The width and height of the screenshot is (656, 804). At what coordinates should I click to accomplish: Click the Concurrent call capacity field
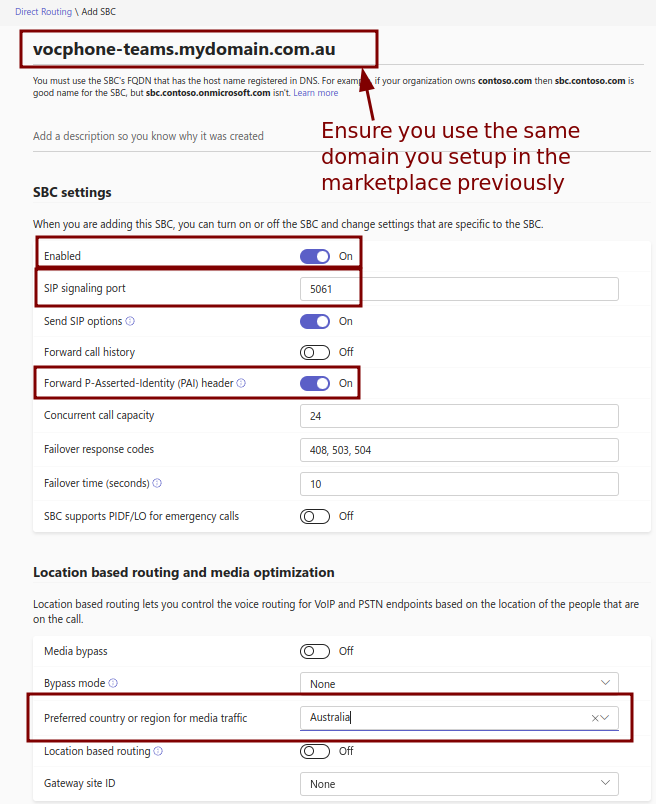[459, 416]
